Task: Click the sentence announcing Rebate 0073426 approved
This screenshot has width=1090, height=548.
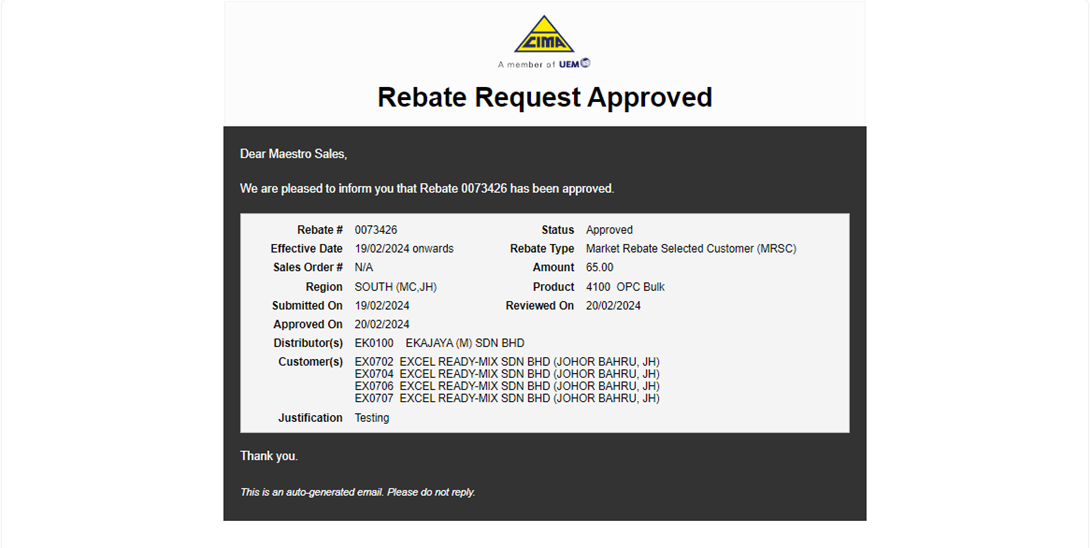Action: point(427,188)
